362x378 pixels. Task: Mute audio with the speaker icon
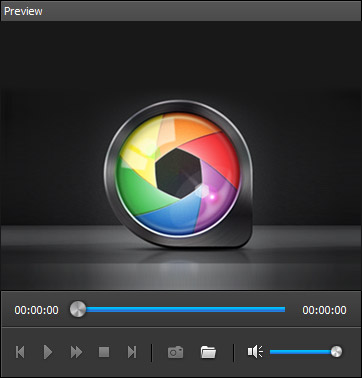tap(255, 352)
